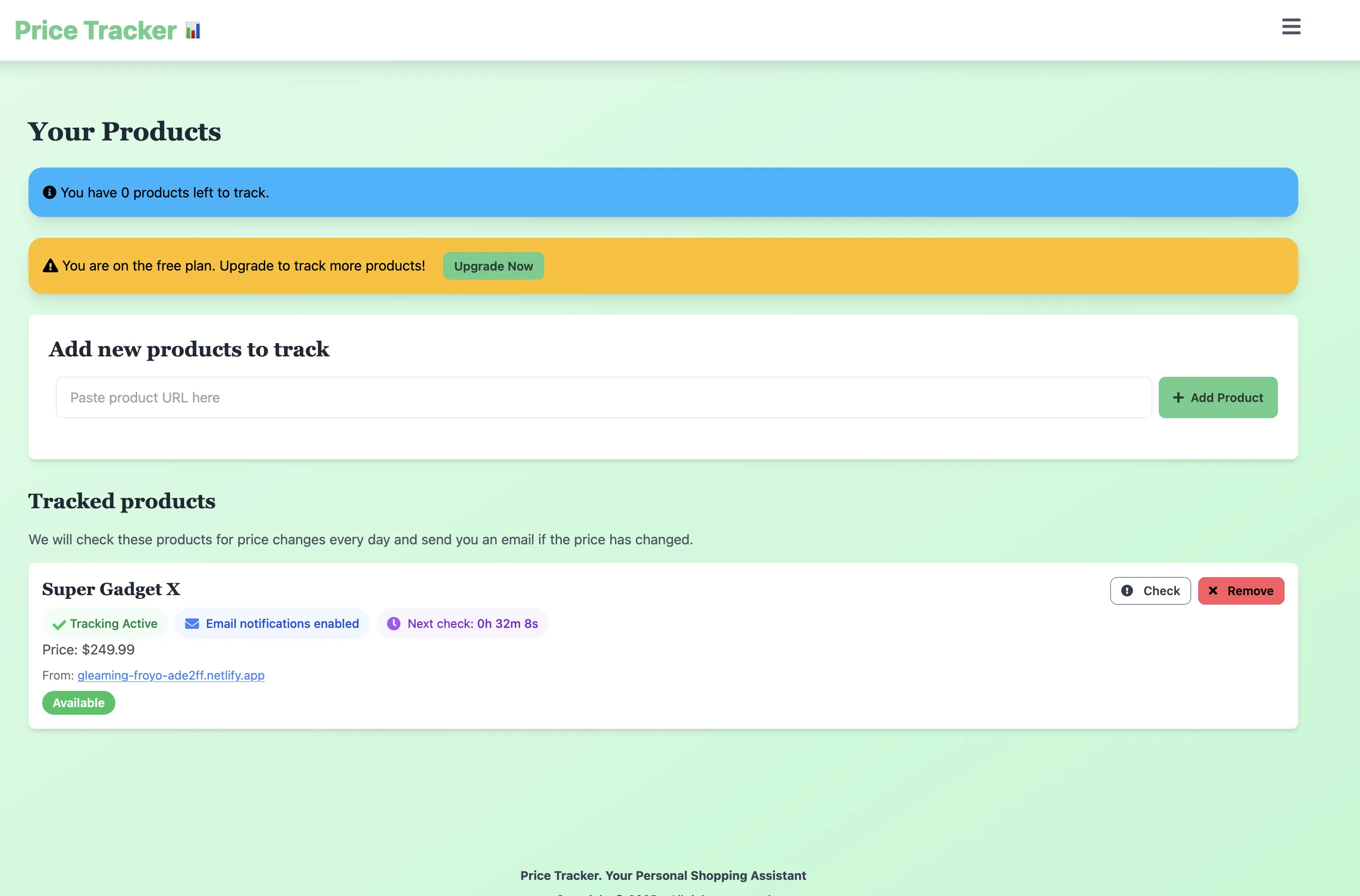1360x896 pixels.
Task: Click the exclamation icon on Check button
Action: (x=1126, y=591)
